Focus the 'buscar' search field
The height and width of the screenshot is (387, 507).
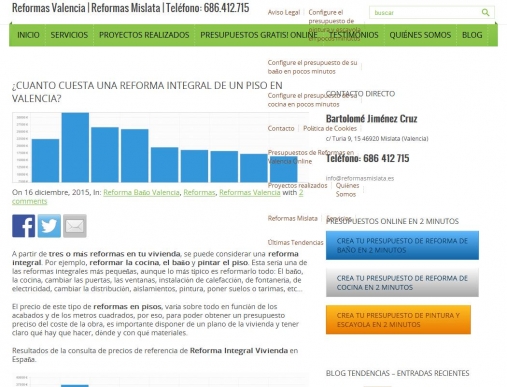click(431, 13)
